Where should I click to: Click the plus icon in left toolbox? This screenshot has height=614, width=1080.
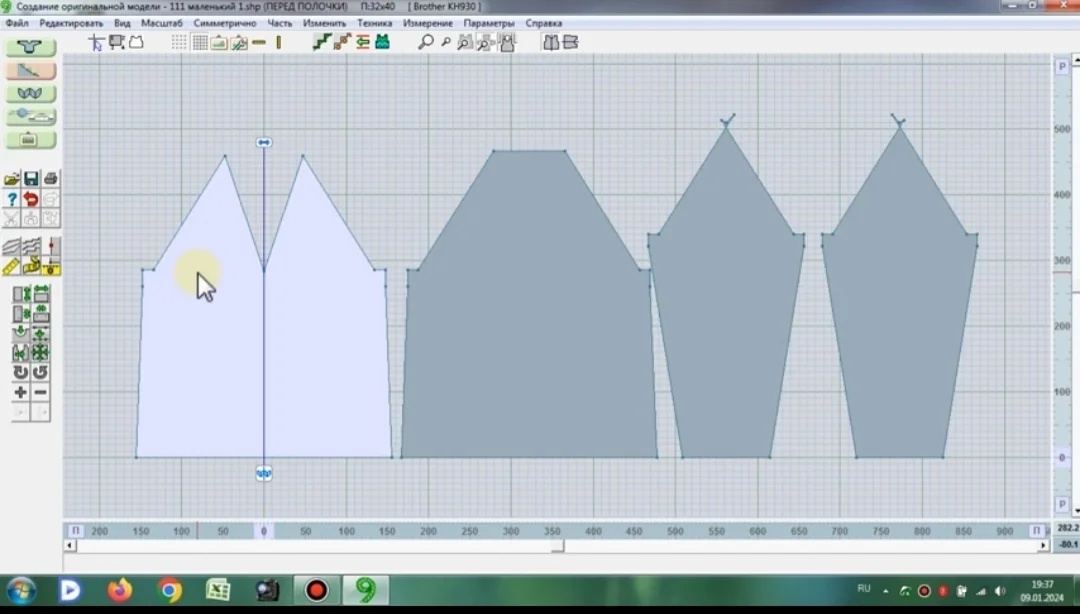[21, 392]
